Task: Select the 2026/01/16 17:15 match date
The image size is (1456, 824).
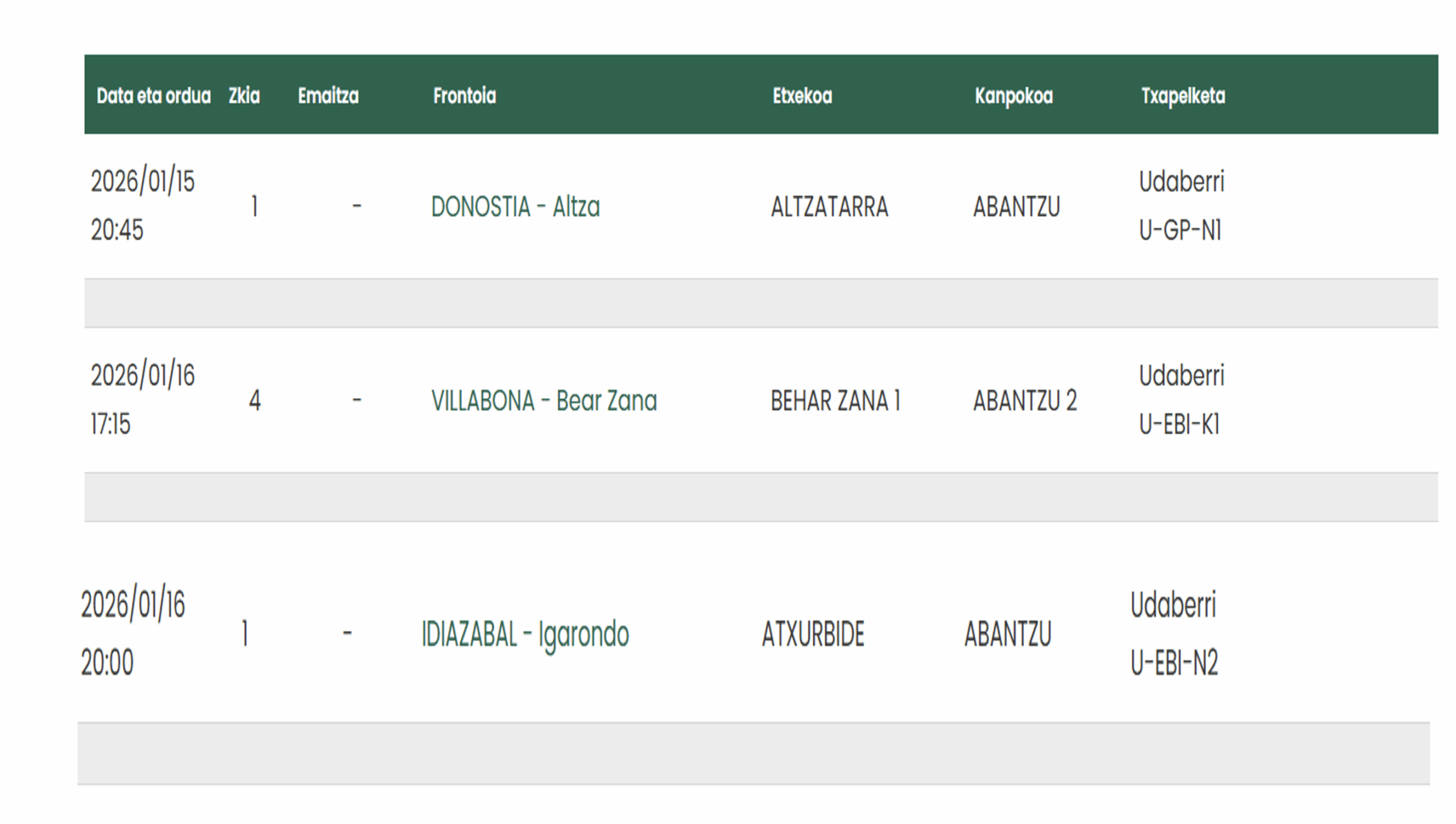Action: pos(142,399)
